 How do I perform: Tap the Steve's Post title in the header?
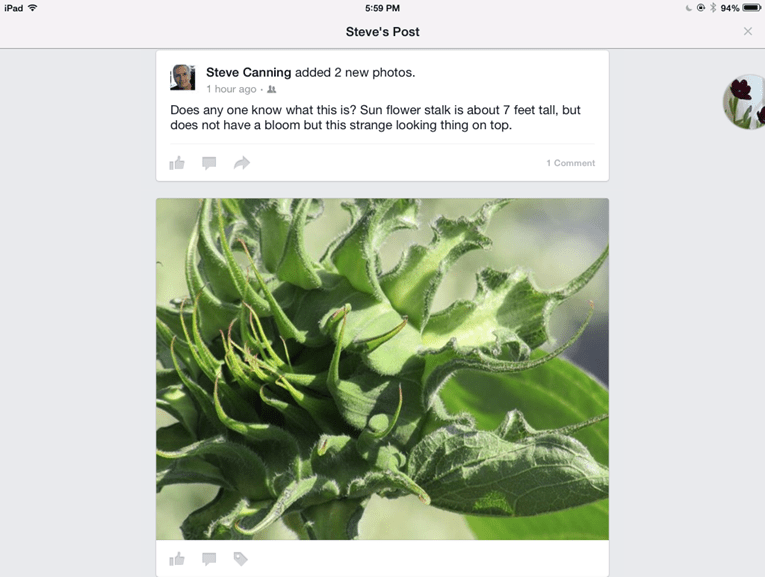[382, 32]
